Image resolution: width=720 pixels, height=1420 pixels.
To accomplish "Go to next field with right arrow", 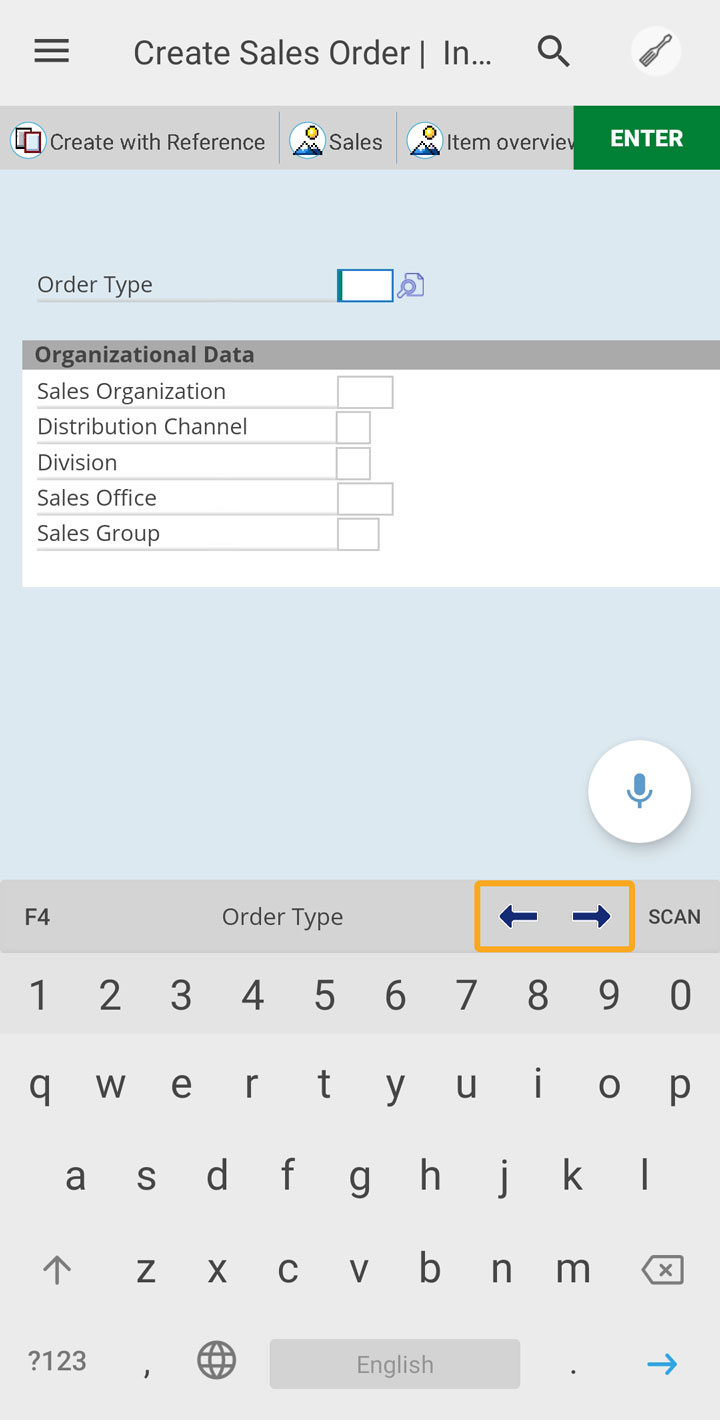I will [591, 916].
